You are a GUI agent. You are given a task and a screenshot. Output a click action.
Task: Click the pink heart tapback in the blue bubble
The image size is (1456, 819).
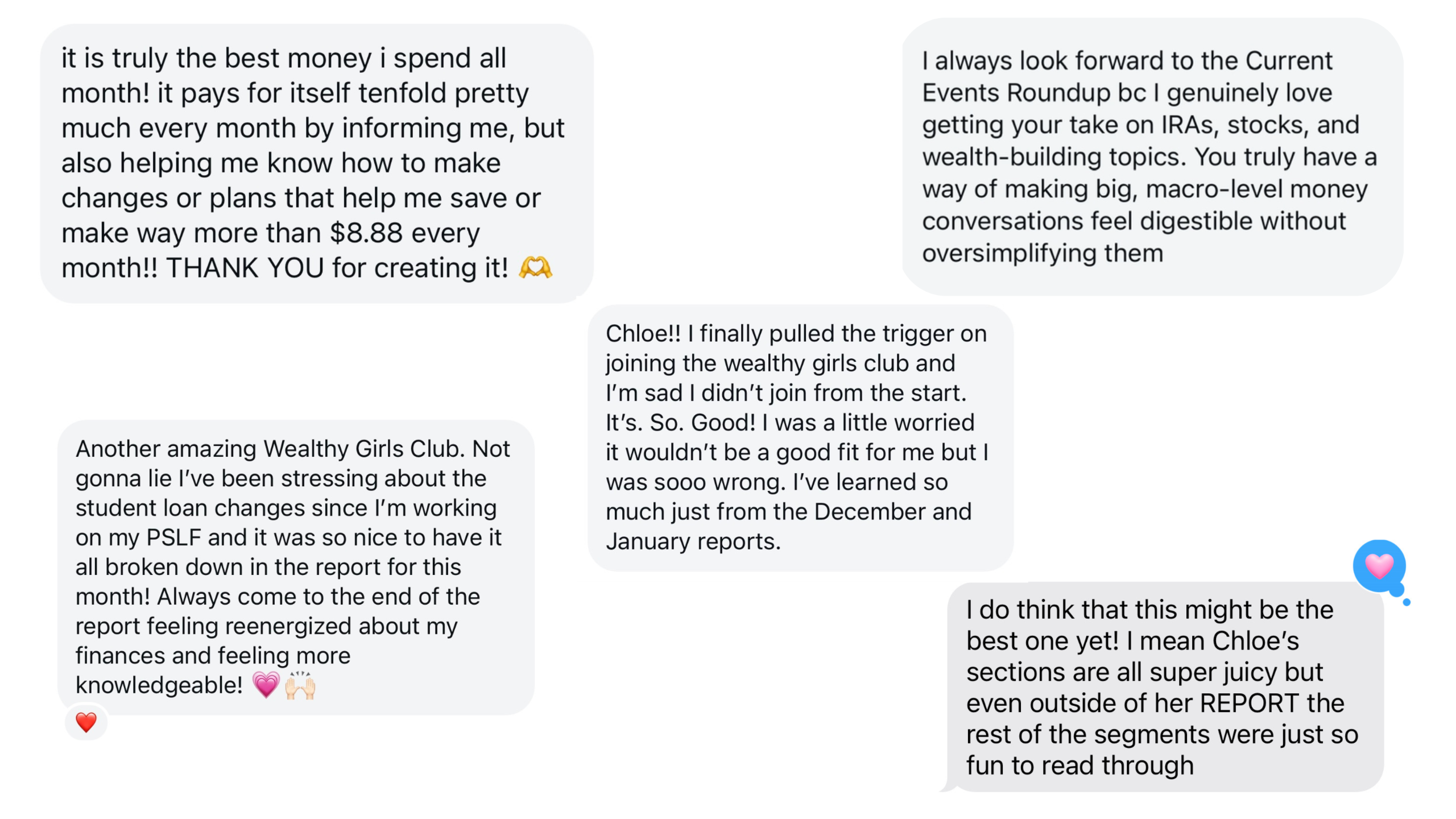[1379, 566]
